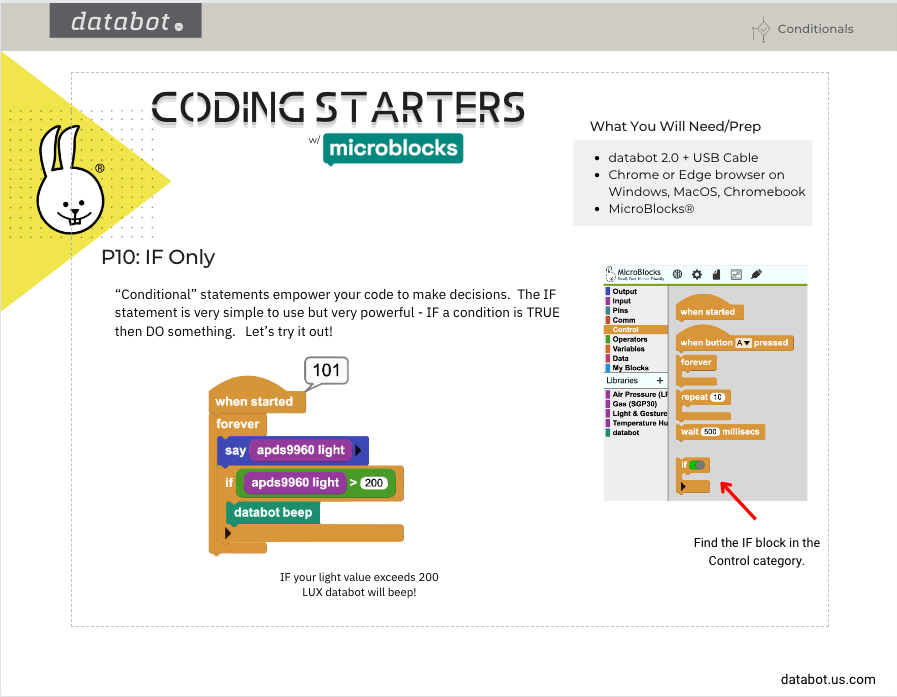This screenshot has height=697, width=897.
Task: Click the 200 value in the comparison block
Action: click(x=374, y=483)
